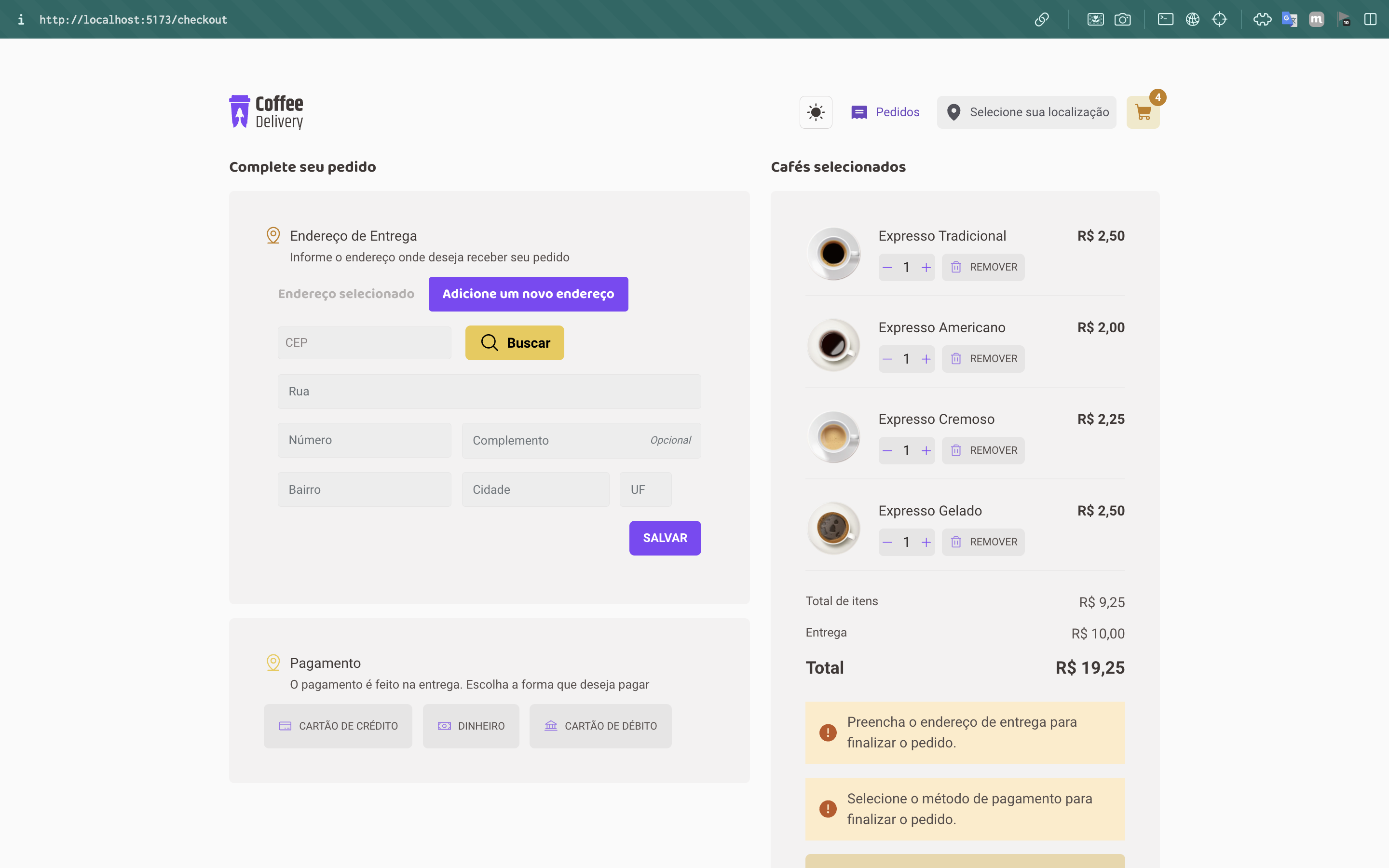
Task: Remove Expresso Cremoso via trash button
Action: [x=982, y=451]
